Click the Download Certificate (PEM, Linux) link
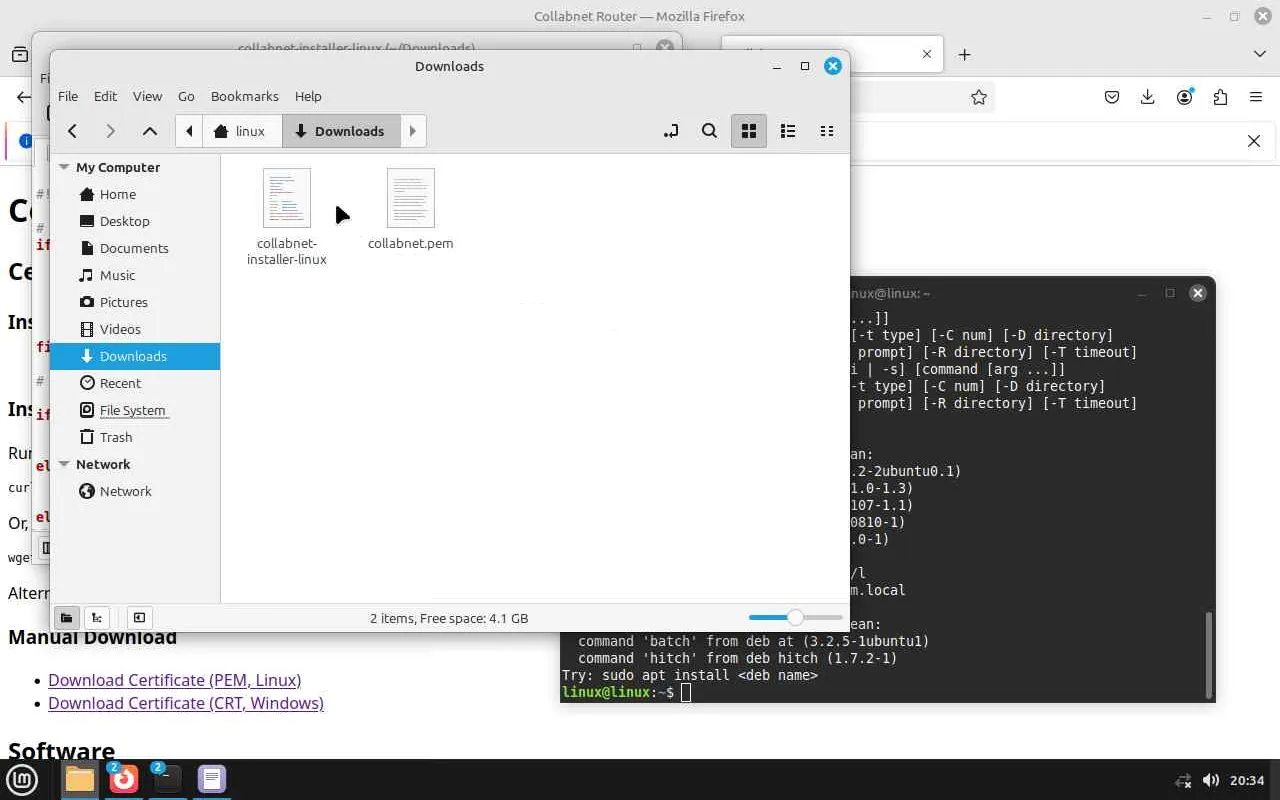 [174, 680]
